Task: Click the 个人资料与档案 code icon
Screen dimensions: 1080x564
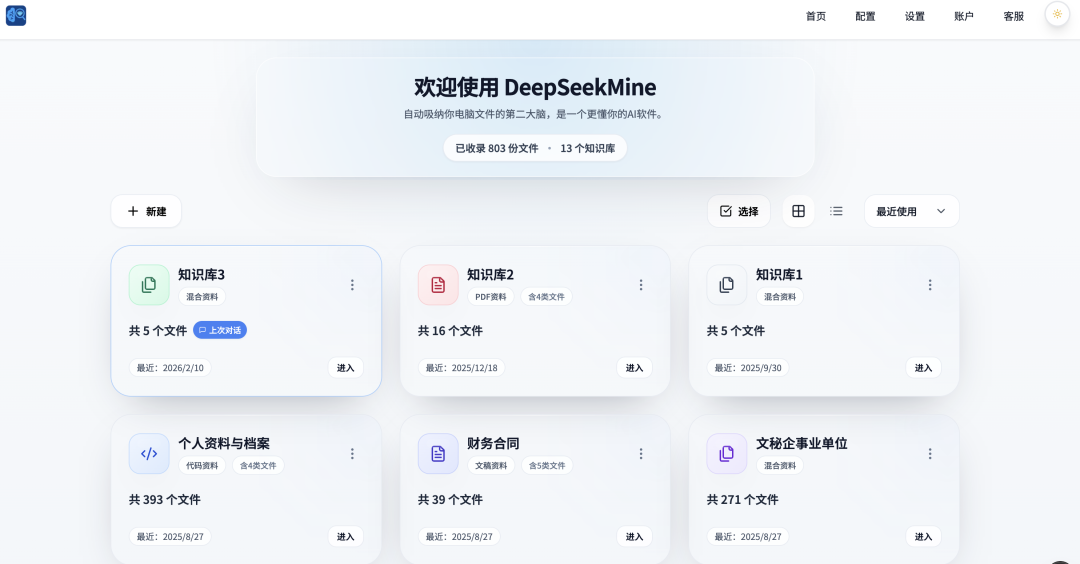Action: (x=149, y=454)
